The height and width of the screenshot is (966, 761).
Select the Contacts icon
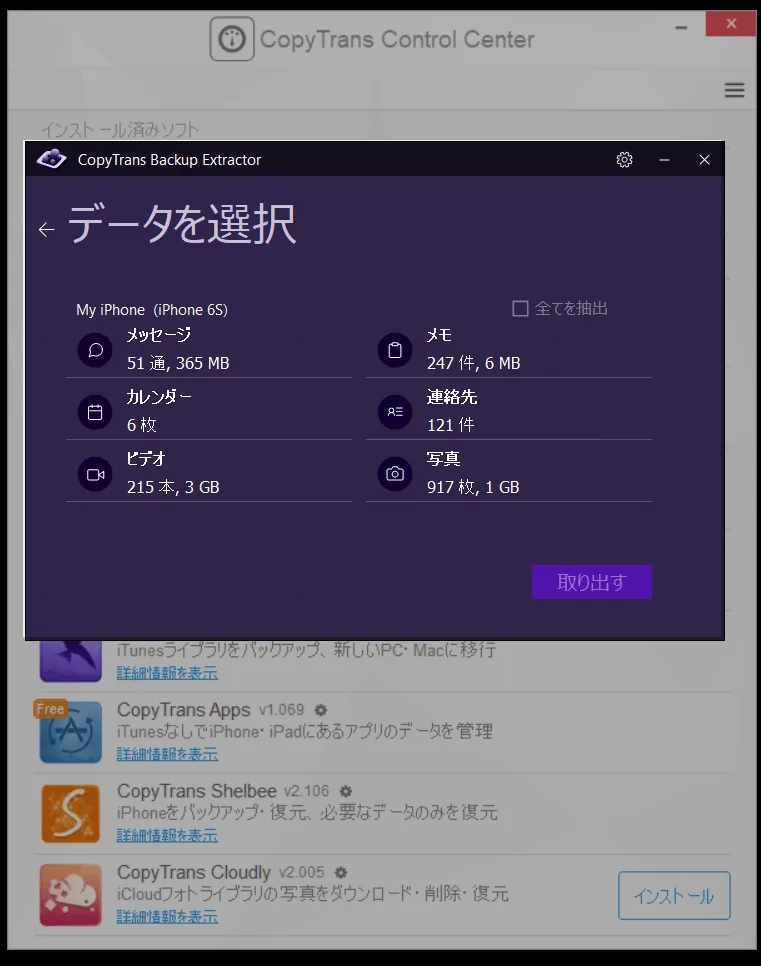395,412
